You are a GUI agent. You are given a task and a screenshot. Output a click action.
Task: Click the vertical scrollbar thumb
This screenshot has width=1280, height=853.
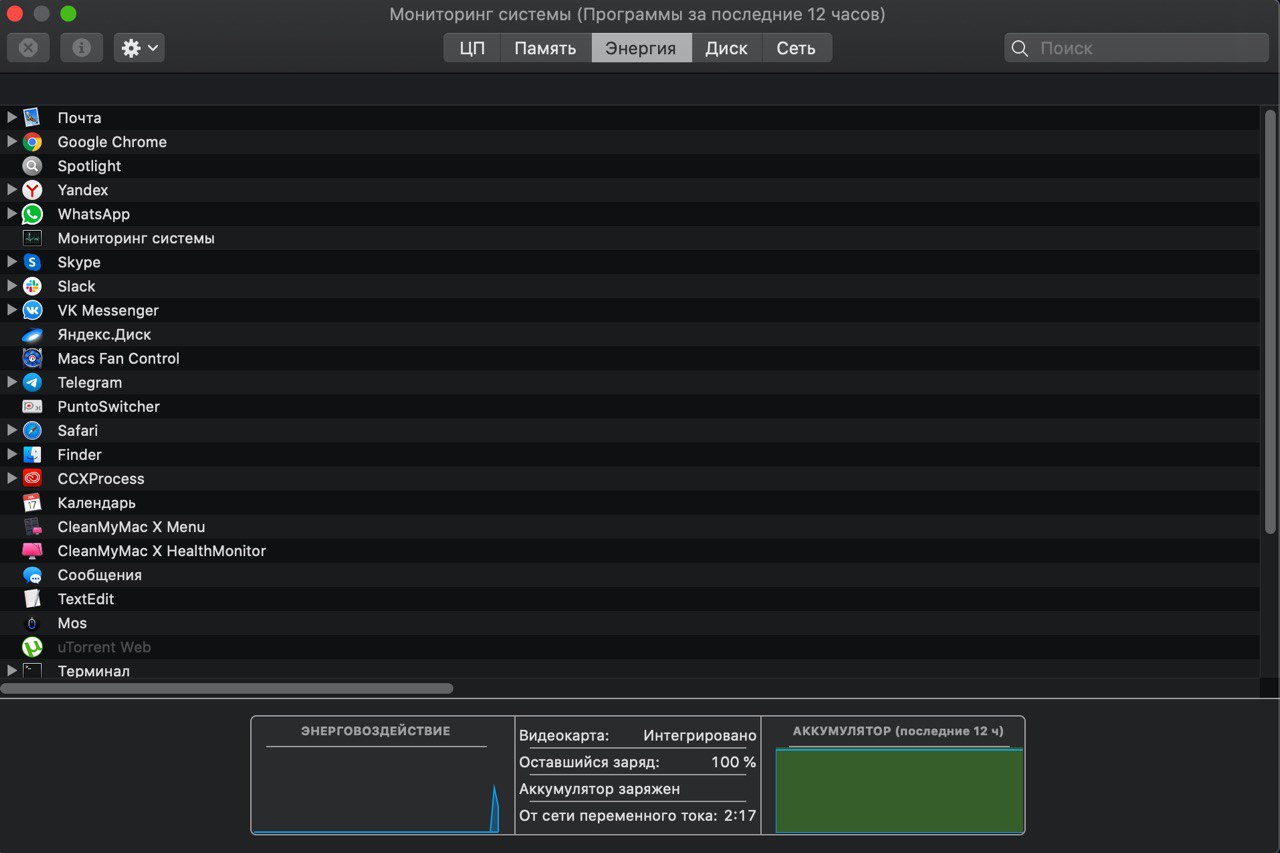point(1270,321)
